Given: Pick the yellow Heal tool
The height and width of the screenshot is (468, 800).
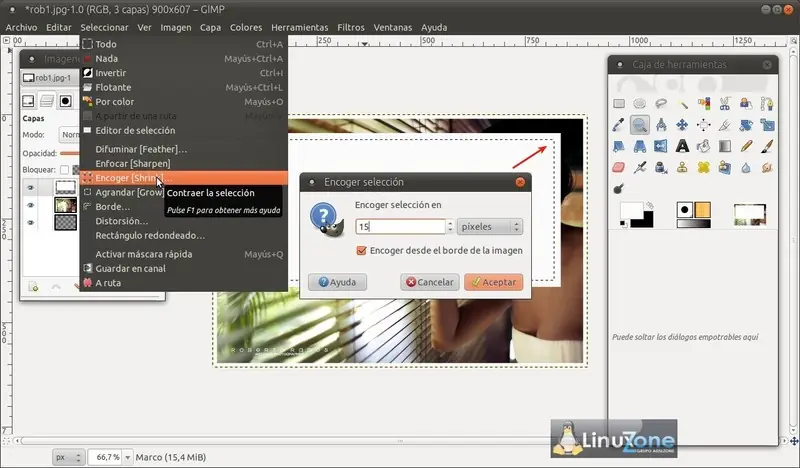Looking at the screenshot, I should [704, 167].
